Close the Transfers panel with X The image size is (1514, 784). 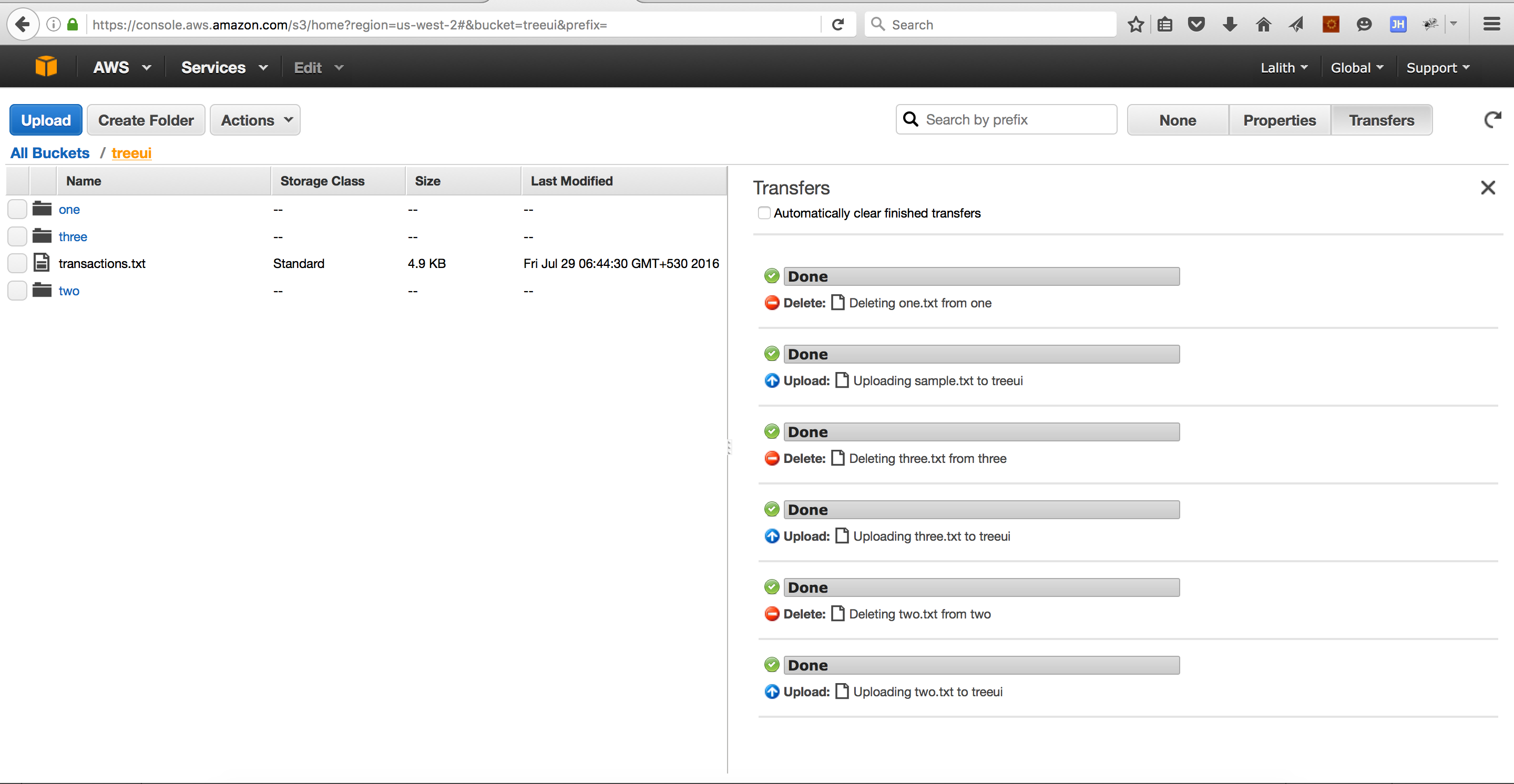(1488, 188)
